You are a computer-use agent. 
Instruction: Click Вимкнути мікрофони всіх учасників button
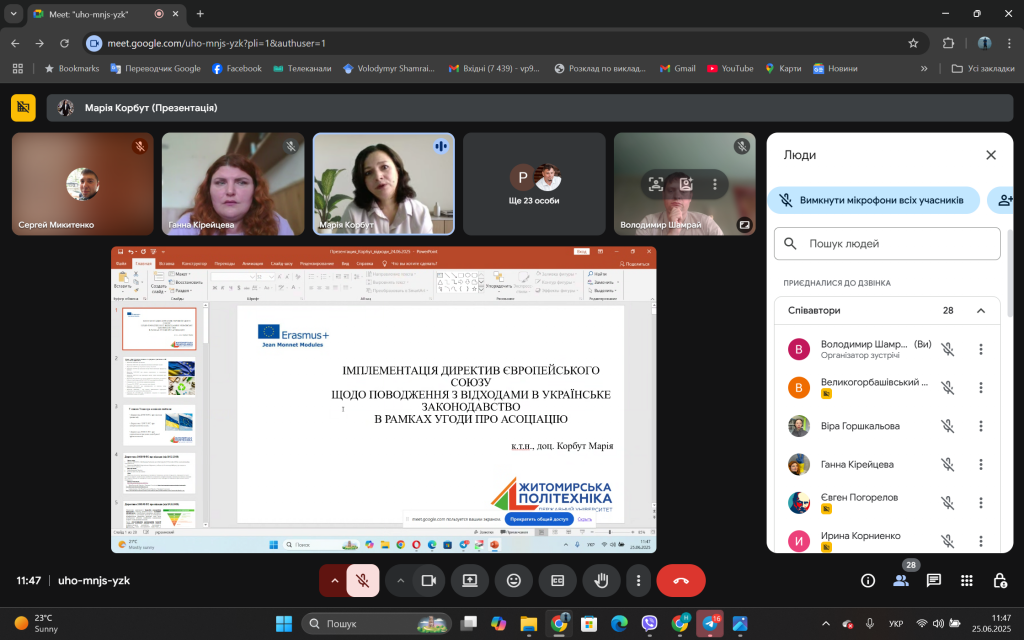pos(874,200)
